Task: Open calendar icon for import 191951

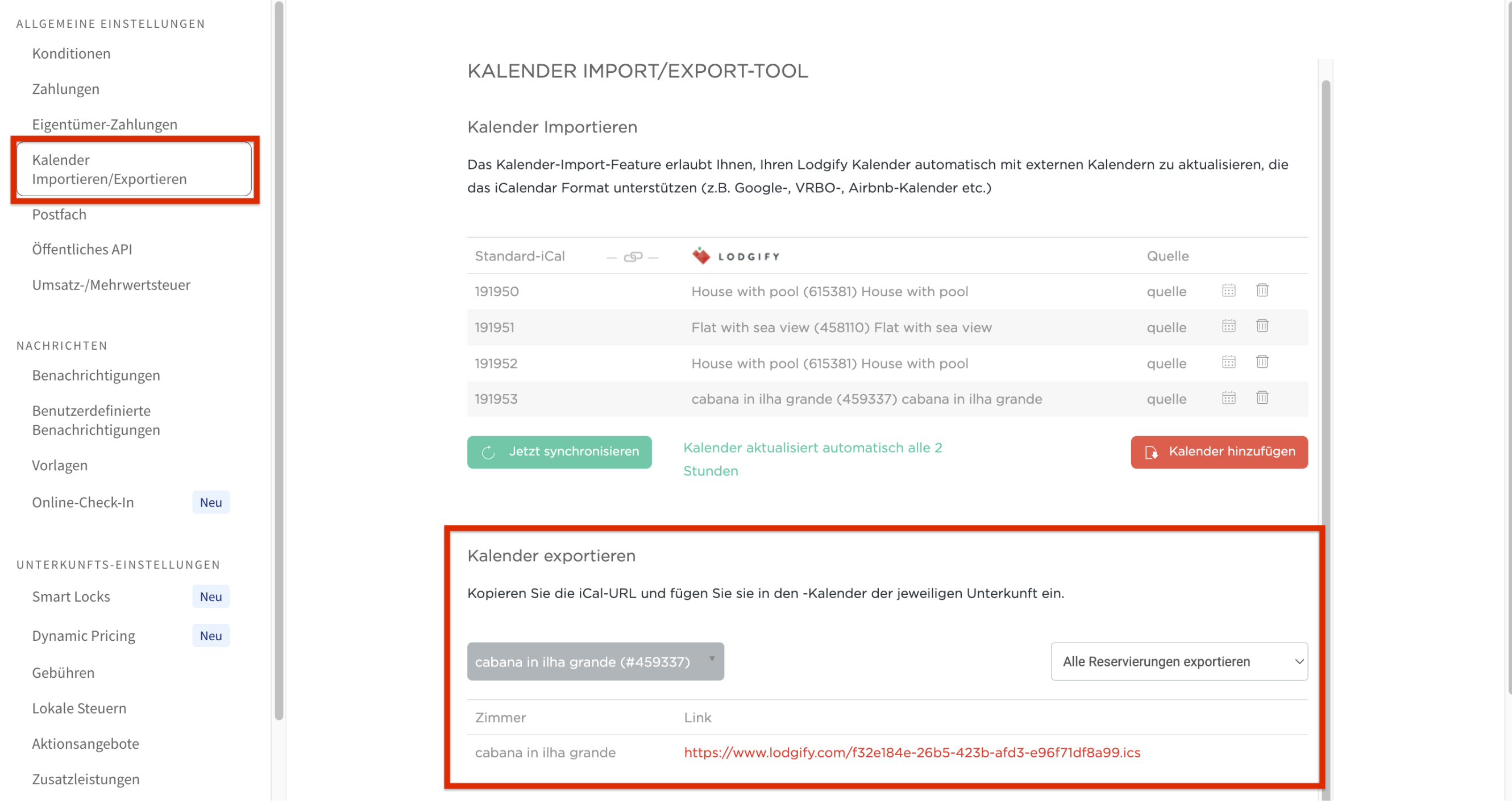Action: pyautogui.click(x=1228, y=326)
